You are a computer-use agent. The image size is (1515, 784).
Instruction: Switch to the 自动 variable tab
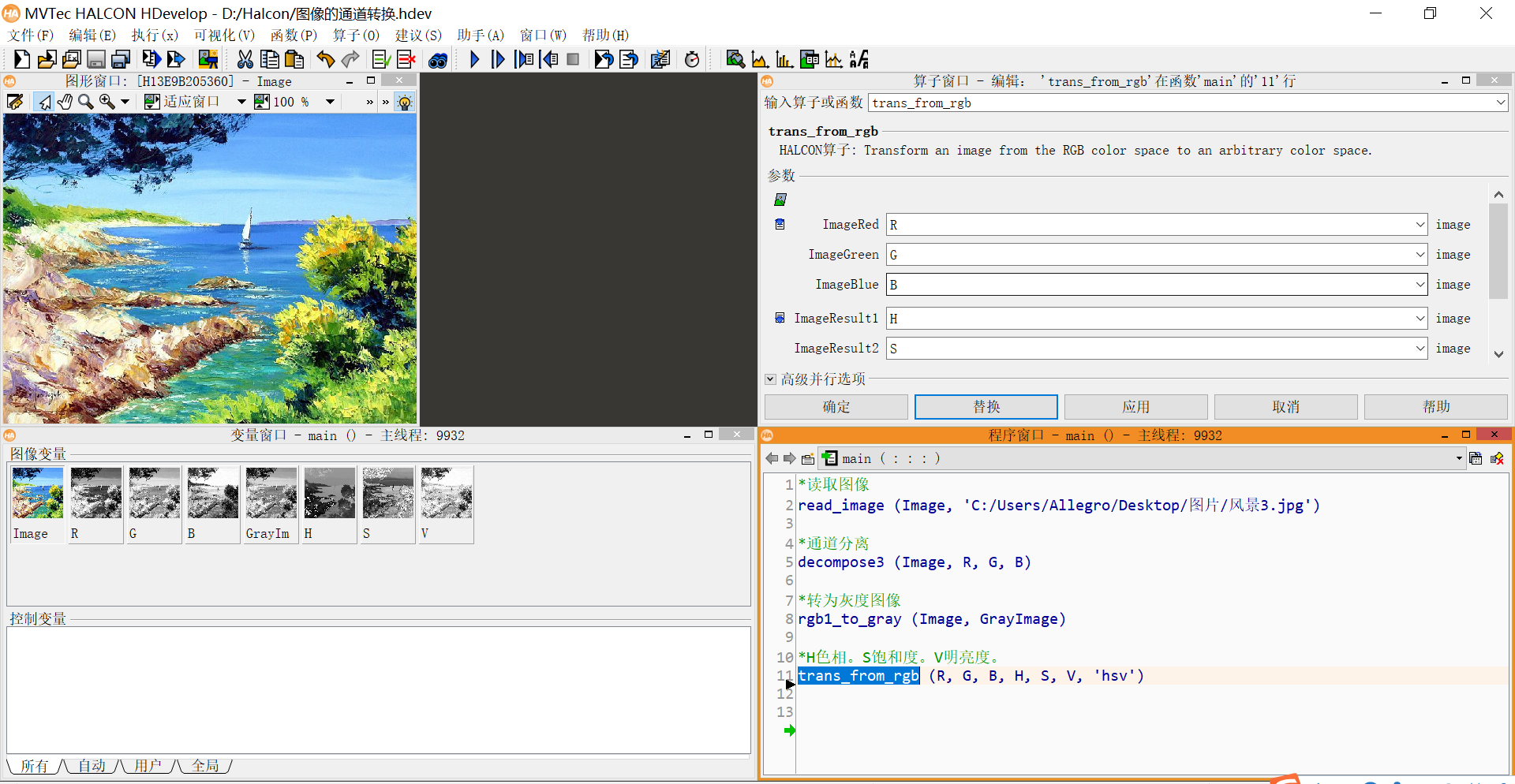click(x=92, y=766)
